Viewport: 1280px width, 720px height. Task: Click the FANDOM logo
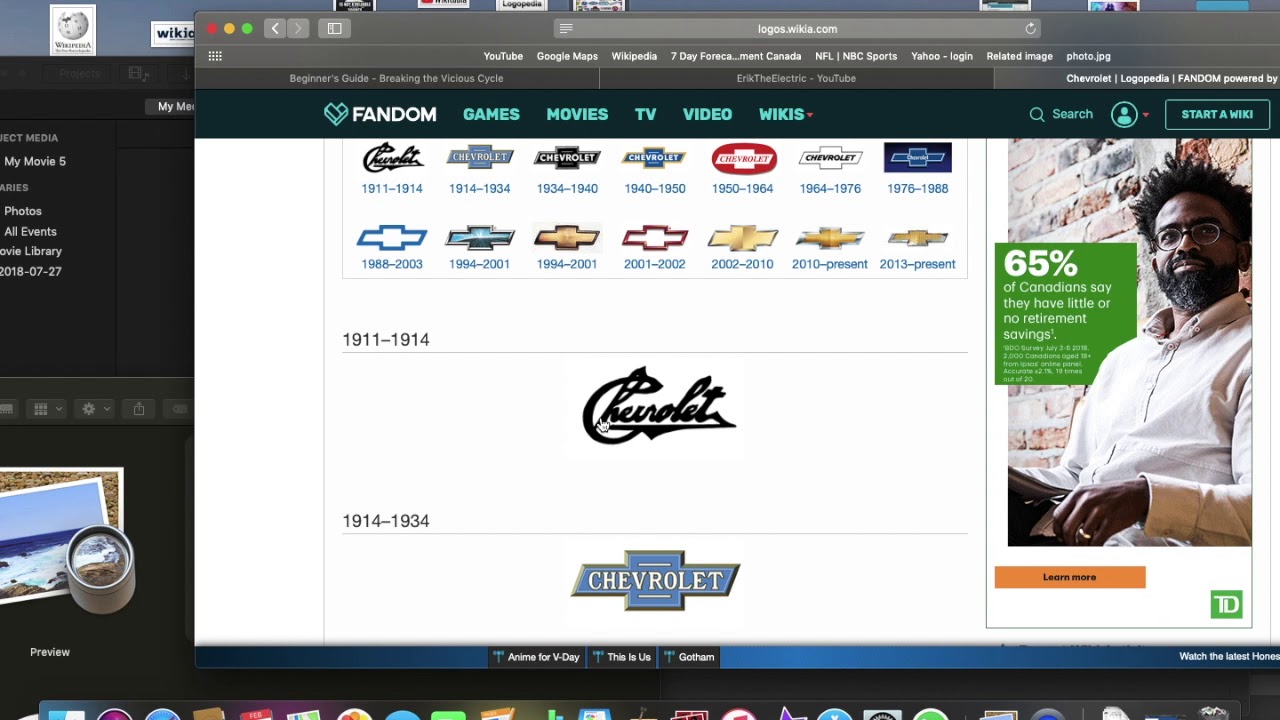coord(380,114)
